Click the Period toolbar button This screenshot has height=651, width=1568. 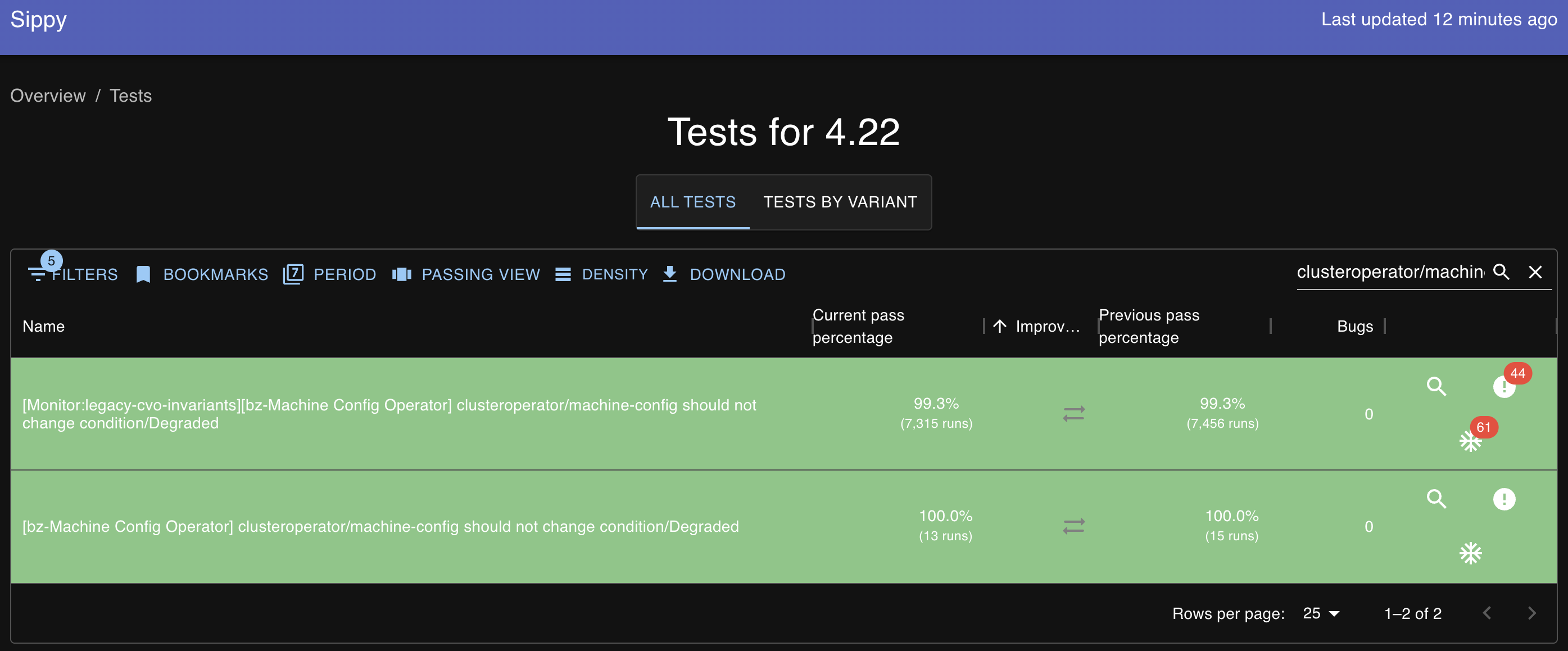329,275
